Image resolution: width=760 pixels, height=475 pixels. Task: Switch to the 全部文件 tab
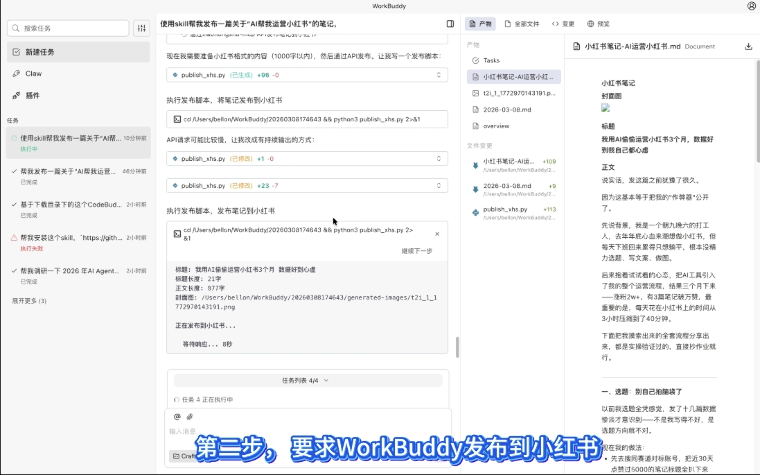pyautogui.click(x=522, y=24)
